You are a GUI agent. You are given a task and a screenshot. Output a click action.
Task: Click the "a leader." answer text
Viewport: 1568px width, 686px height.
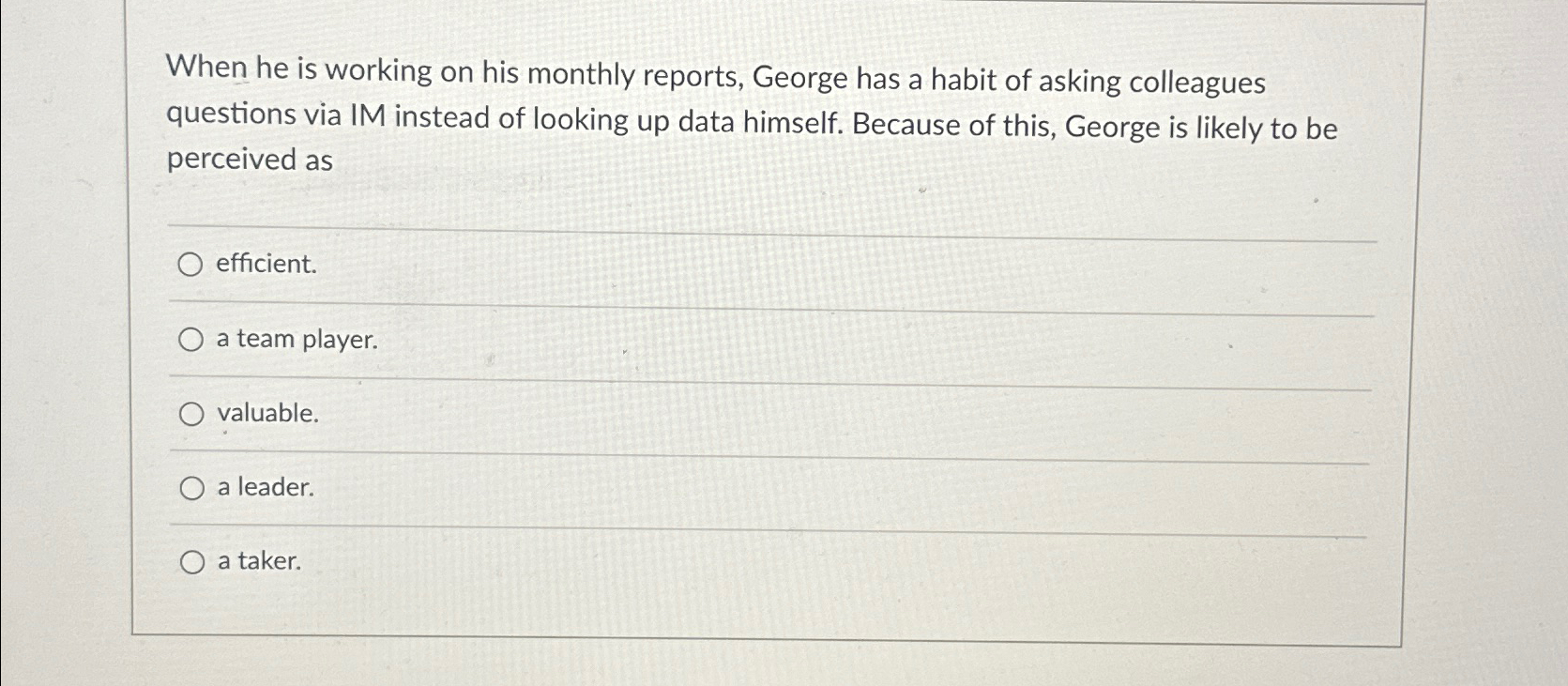264,487
